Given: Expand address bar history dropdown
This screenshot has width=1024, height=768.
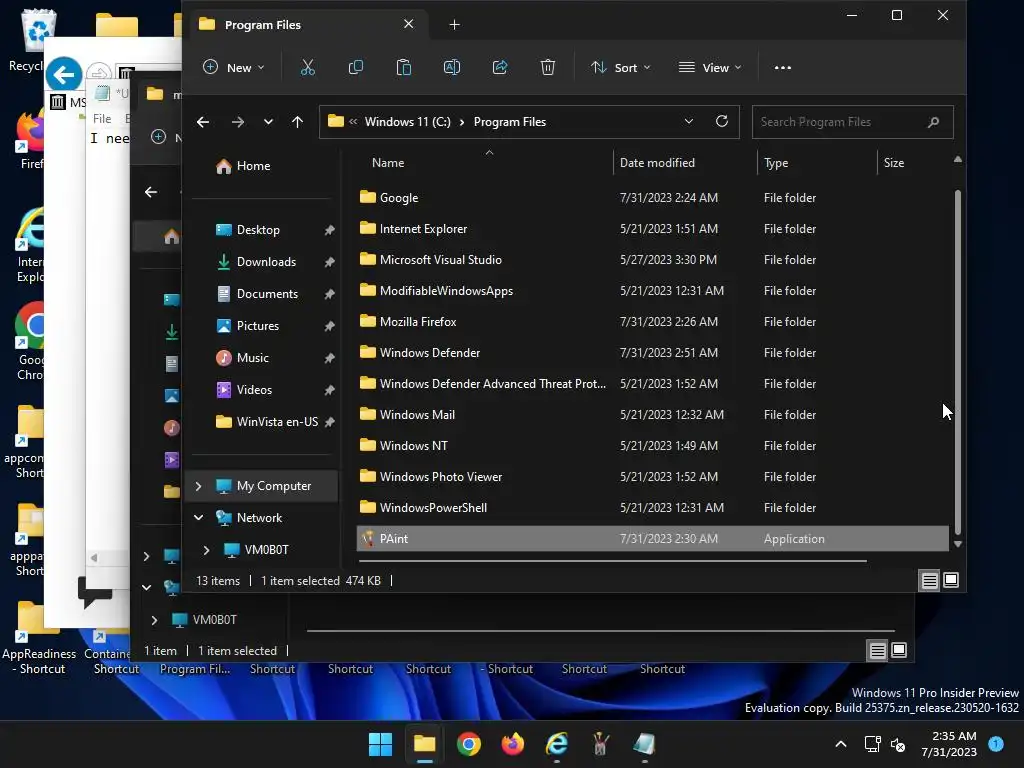Looking at the screenshot, I should coord(688,121).
